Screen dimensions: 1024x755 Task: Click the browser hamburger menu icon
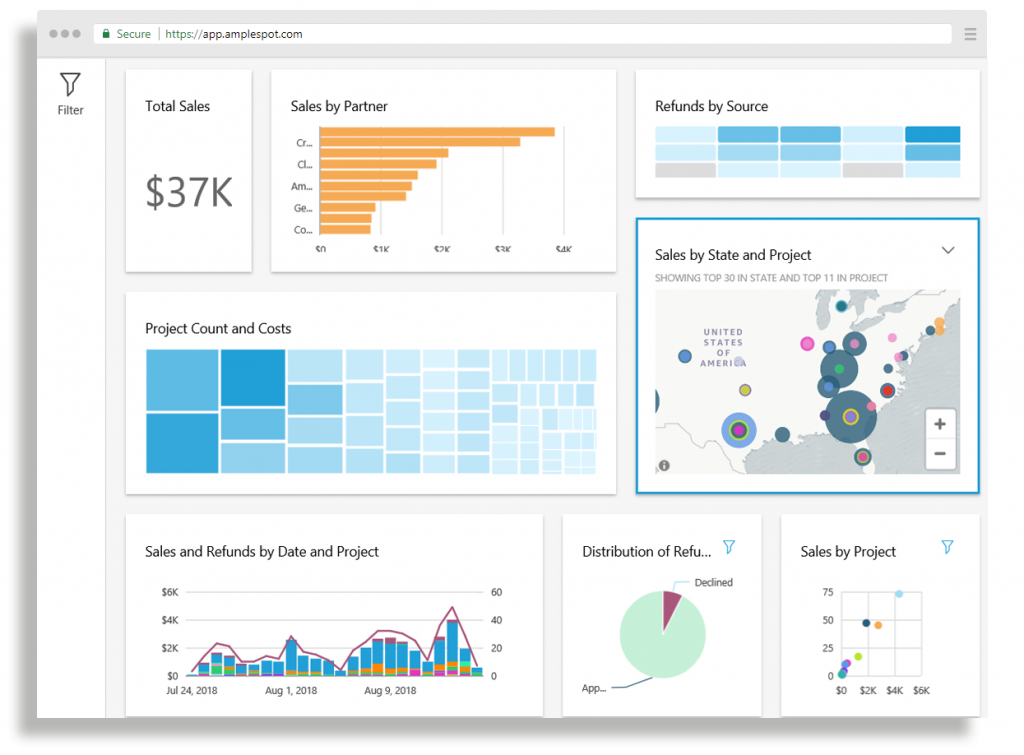970,34
